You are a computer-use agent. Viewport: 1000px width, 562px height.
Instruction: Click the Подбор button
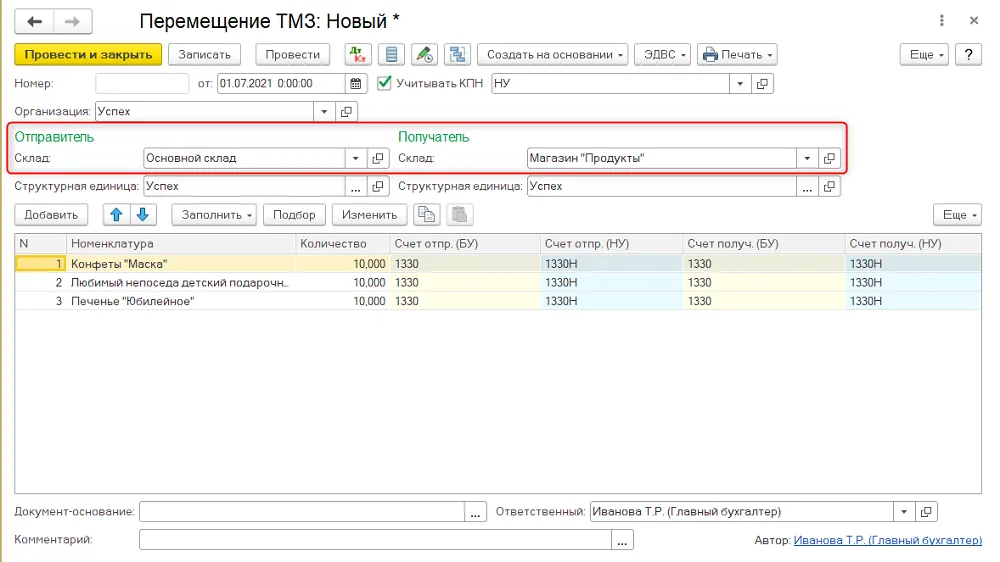coord(294,215)
